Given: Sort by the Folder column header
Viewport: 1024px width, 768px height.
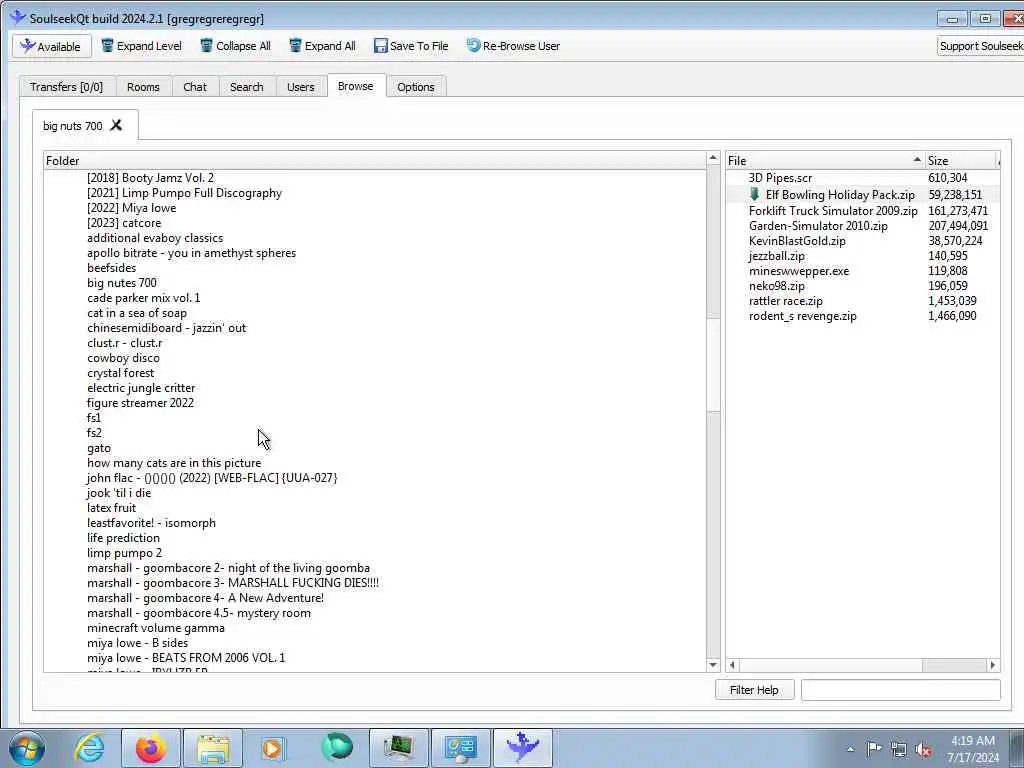Looking at the screenshot, I should click(x=374, y=161).
